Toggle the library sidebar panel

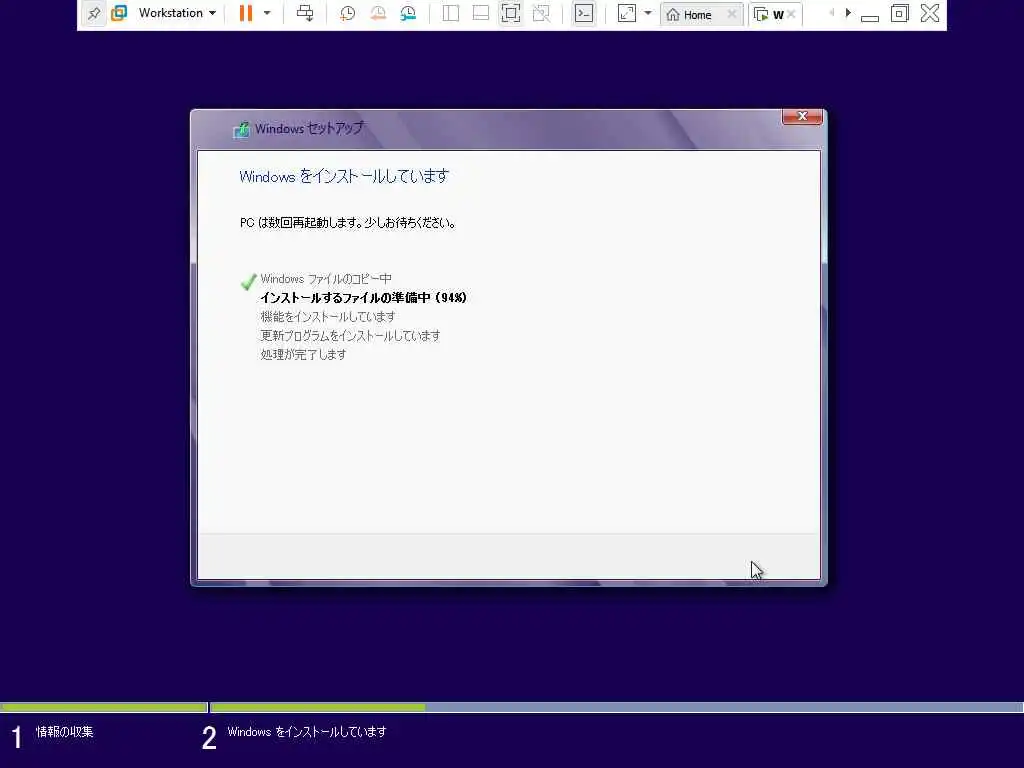(x=451, y=13)
